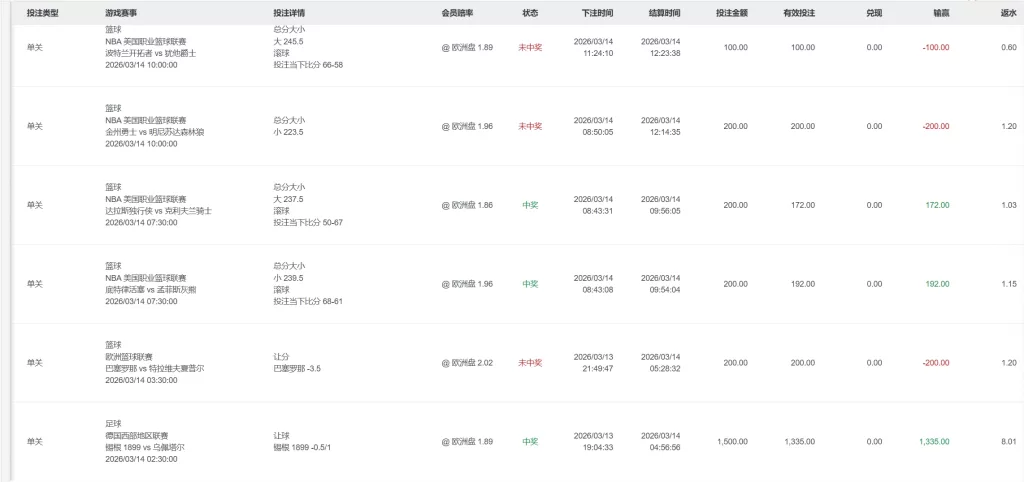Click the 霍根 1899 vs 乌佩塔尔 match
Image resolution: width=1024 pixels, height=482 pixels.
tap(145, 447)
